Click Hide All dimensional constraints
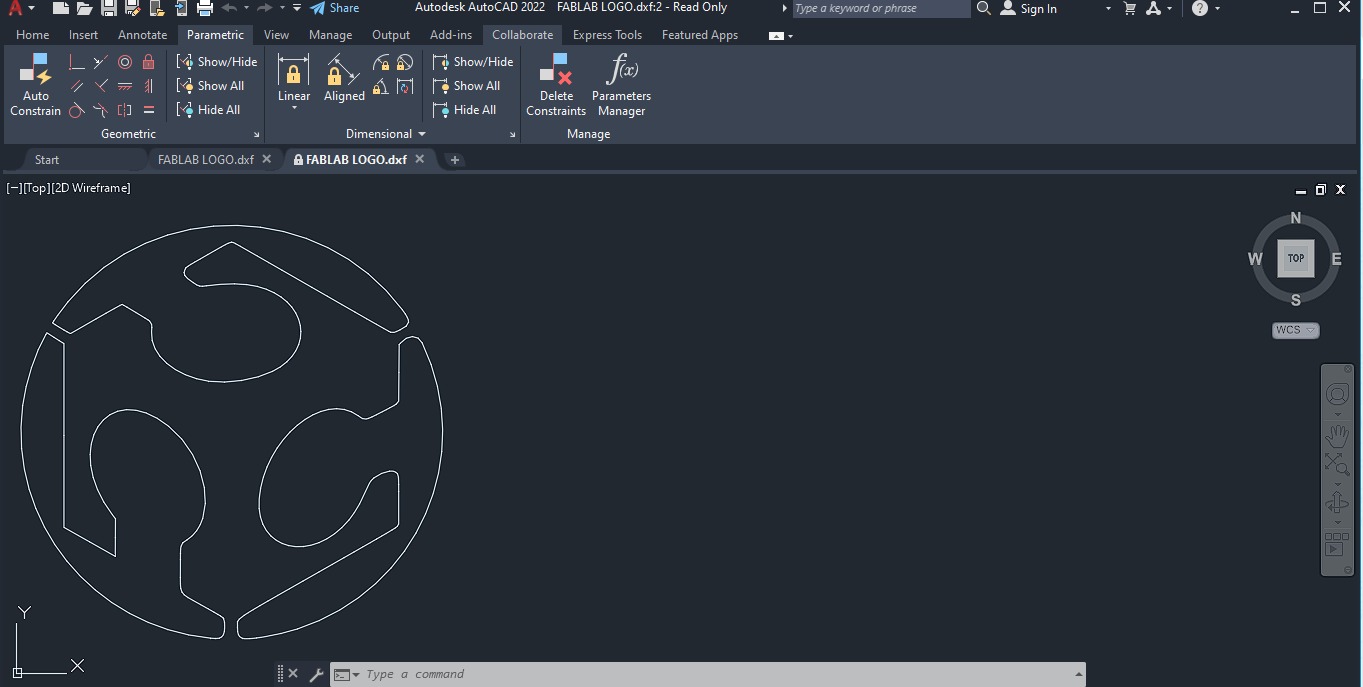Viewport: 1363px width, 687px height. point(465,110)
